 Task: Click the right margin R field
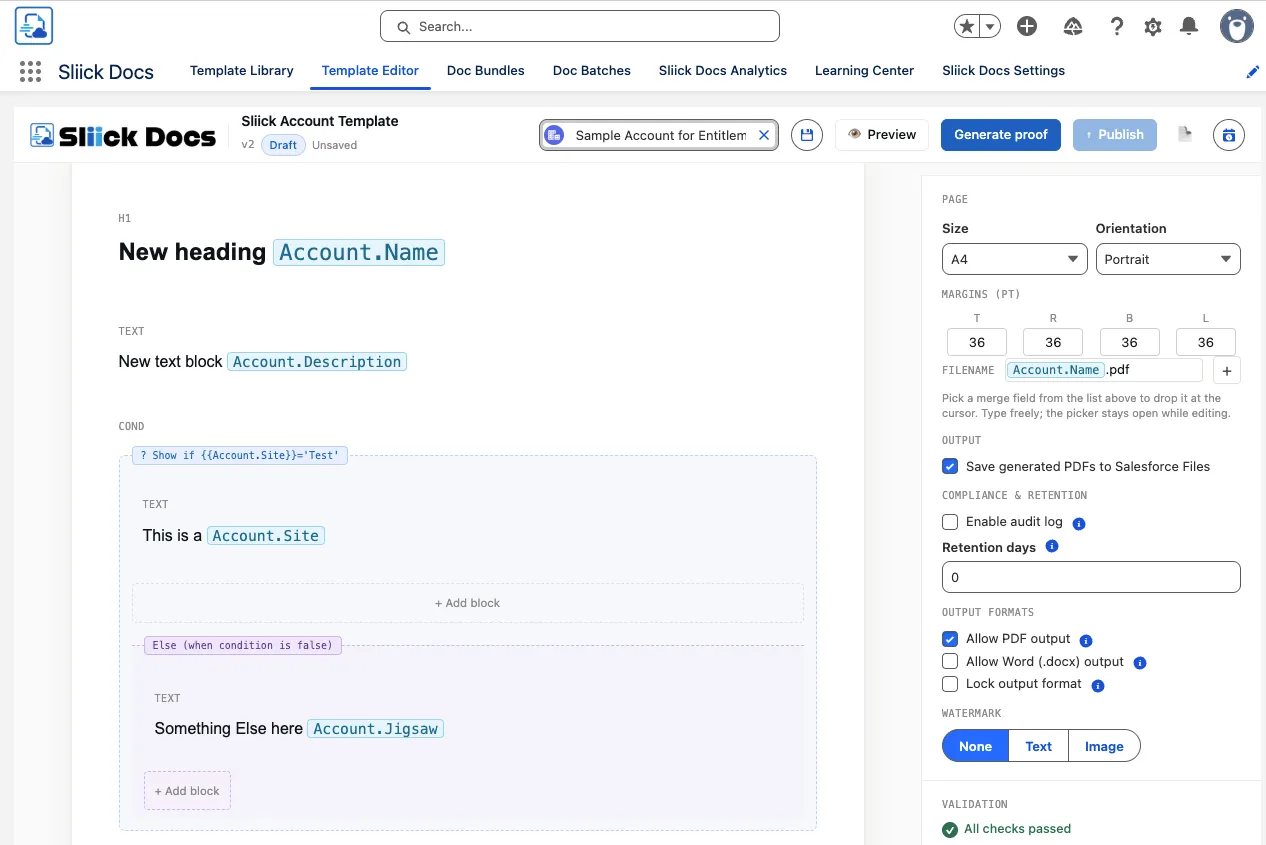click(1053, 342)
